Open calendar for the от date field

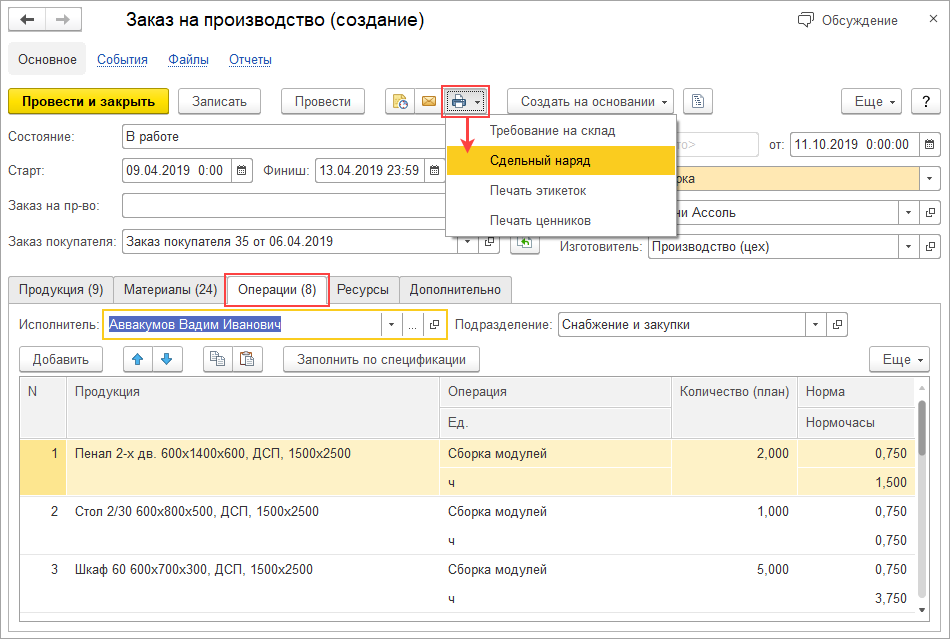929,145
